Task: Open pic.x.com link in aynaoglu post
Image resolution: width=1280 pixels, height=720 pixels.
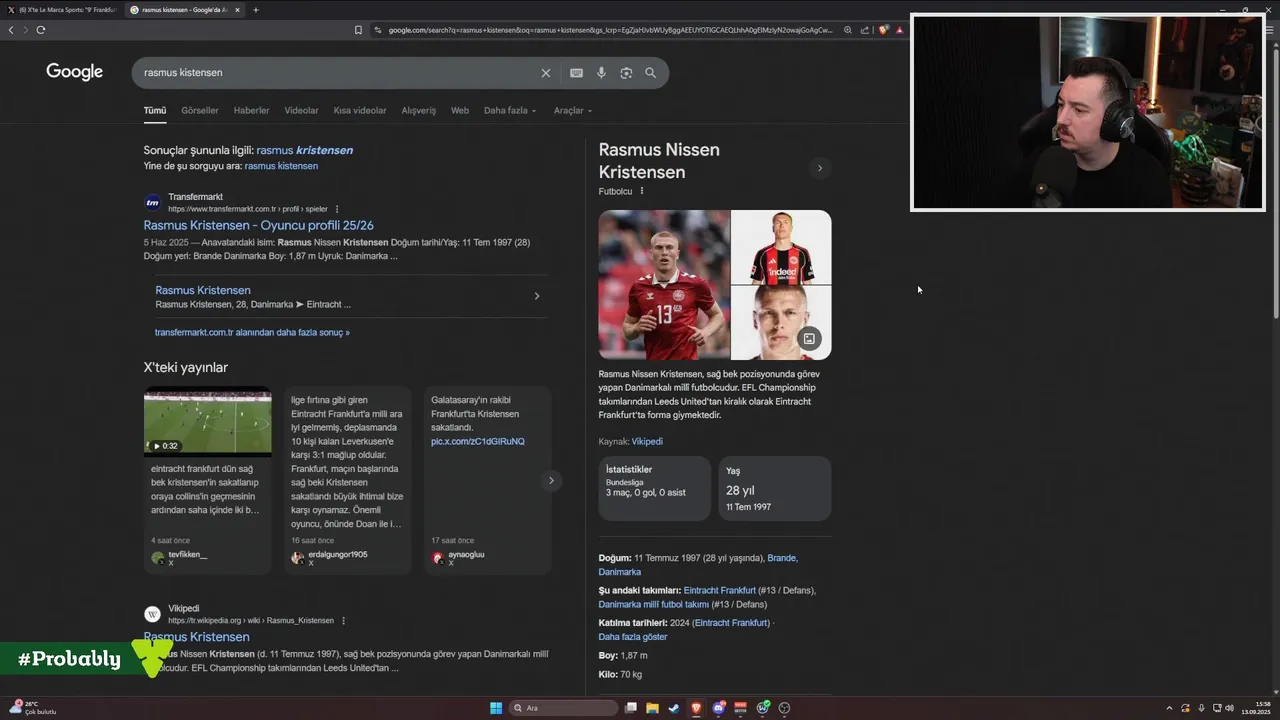Action: (478, 441)
